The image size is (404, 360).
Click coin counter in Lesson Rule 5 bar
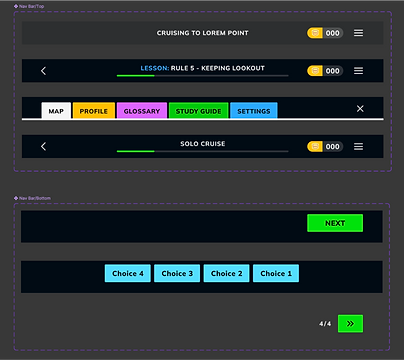point(325,71)
